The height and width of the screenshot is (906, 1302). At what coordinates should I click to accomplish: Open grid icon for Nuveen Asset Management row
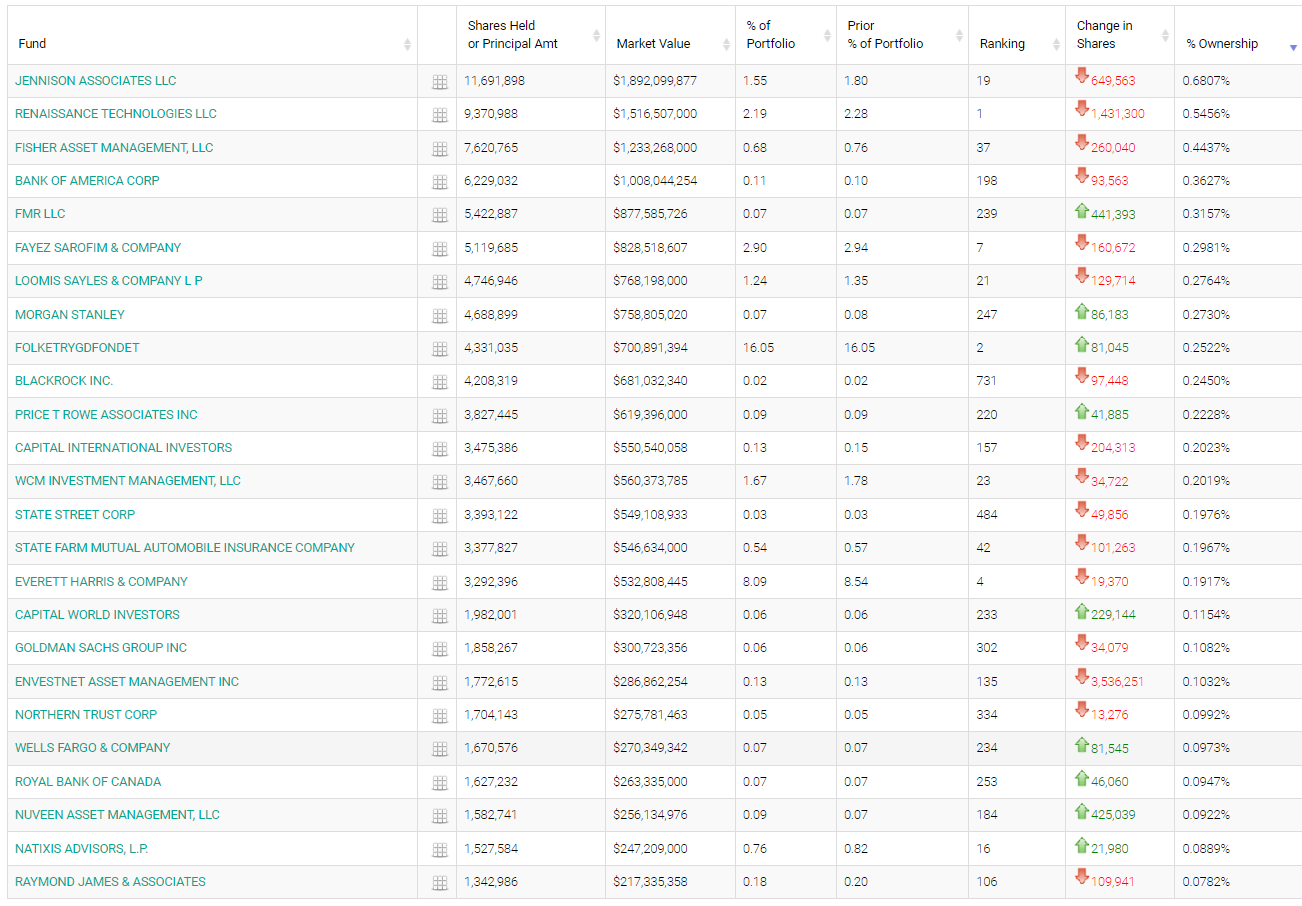click(440, 816)
